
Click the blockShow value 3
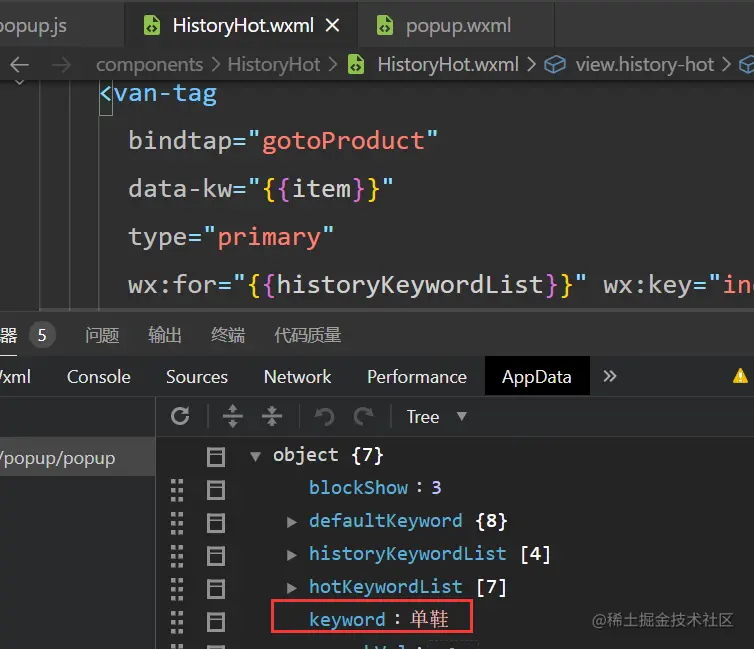point(436,488)
